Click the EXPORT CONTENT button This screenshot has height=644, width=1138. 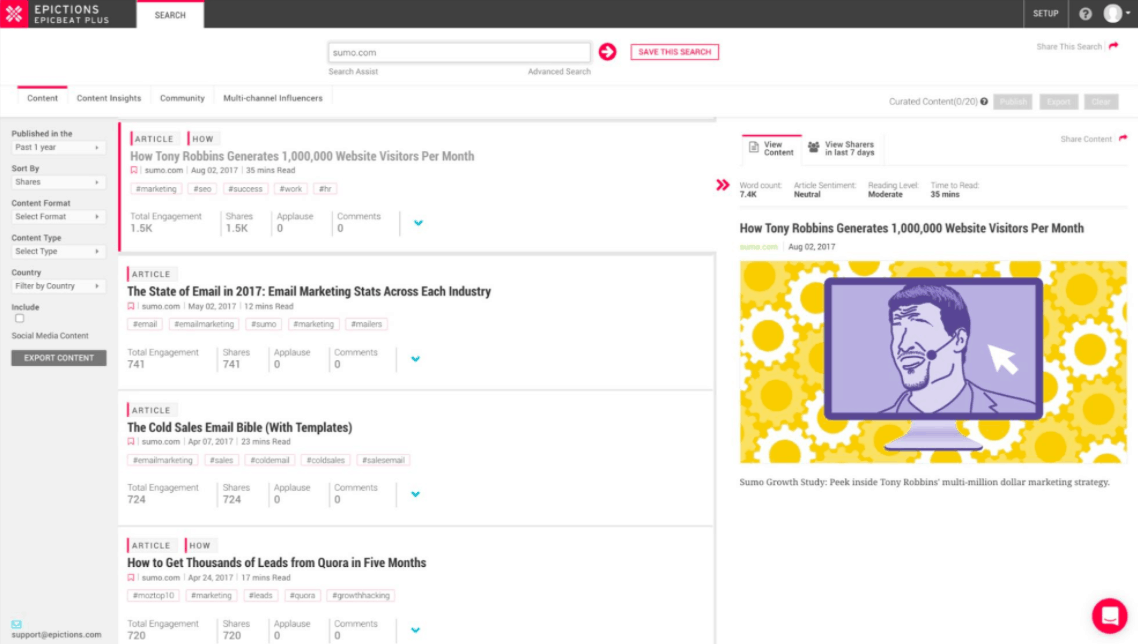tap(59, 358)
